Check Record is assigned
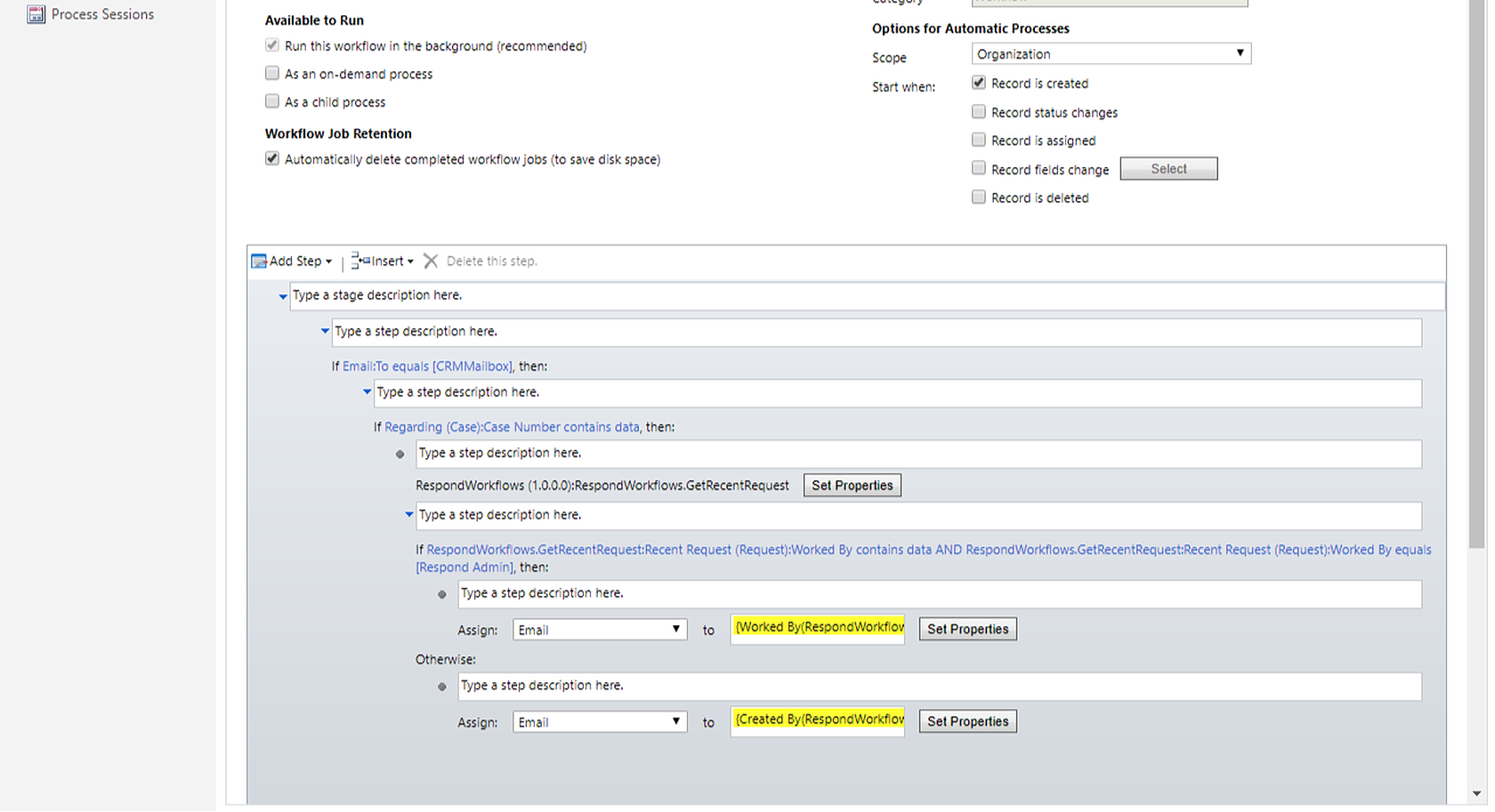Viewport: 1495px width, 812px height. coord(979,140)
